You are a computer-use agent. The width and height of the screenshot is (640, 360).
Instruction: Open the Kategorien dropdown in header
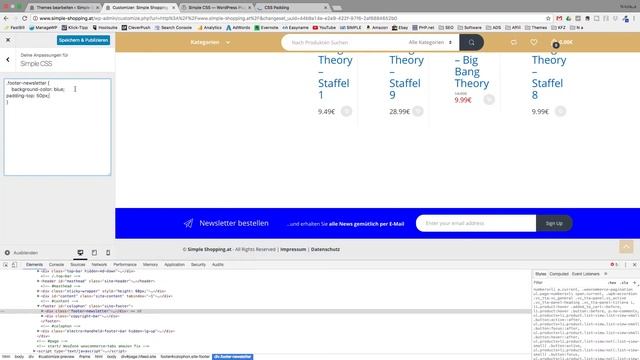(x=210, y=42)
